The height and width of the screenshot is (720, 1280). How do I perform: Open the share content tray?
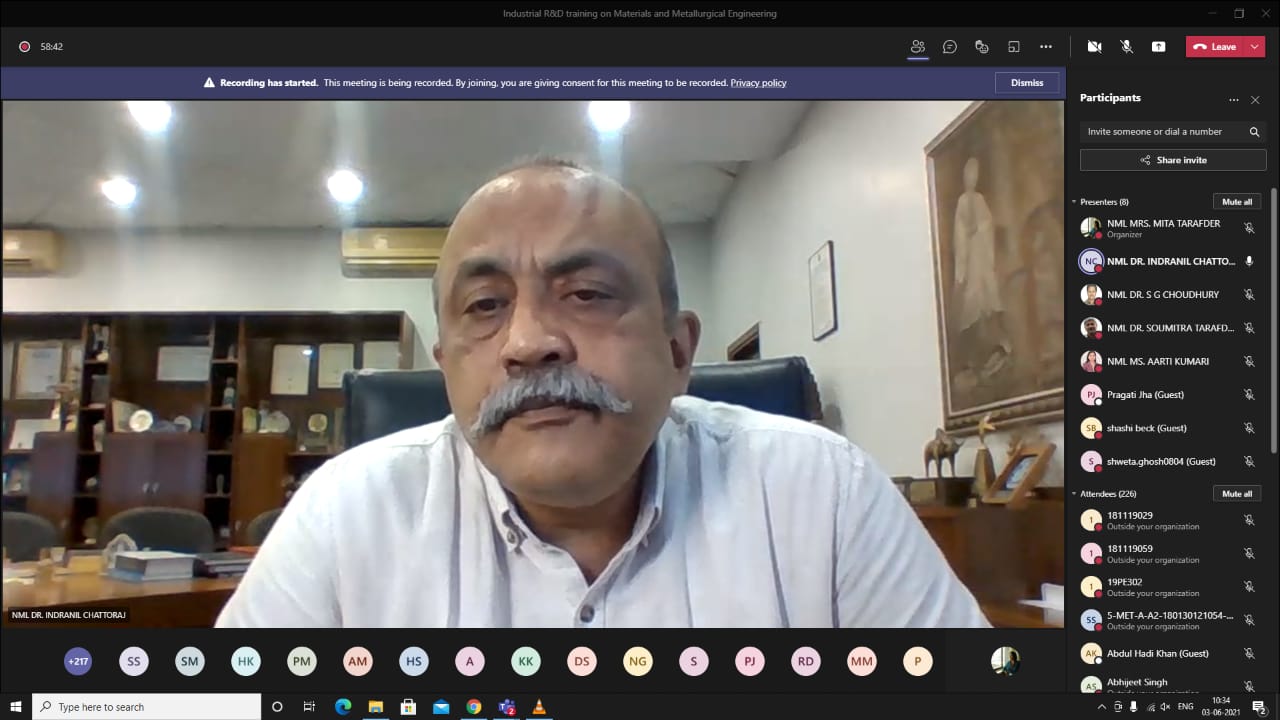point(1158,47)
